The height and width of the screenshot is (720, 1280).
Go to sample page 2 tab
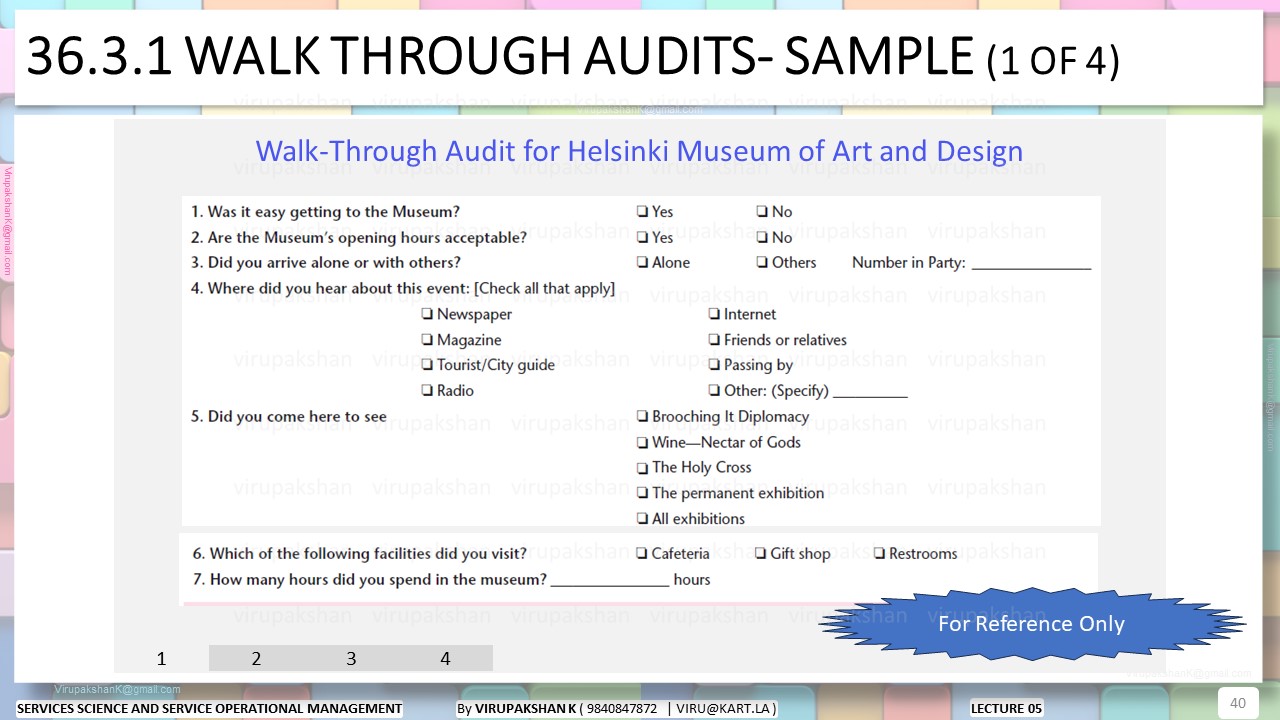pyautogui.click(x=256, y=658)
